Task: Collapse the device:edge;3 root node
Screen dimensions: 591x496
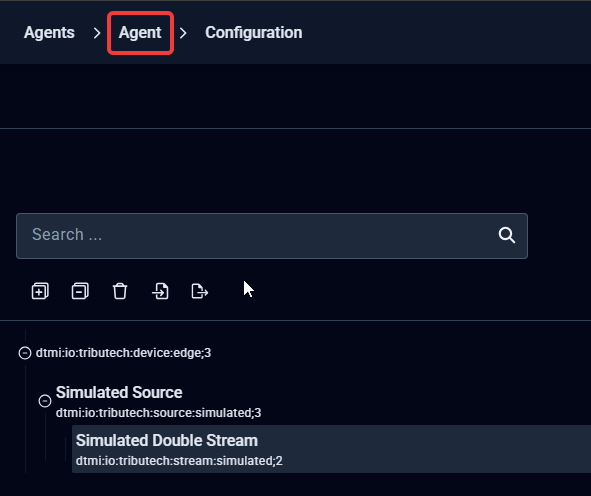Action: coord(25,353)
